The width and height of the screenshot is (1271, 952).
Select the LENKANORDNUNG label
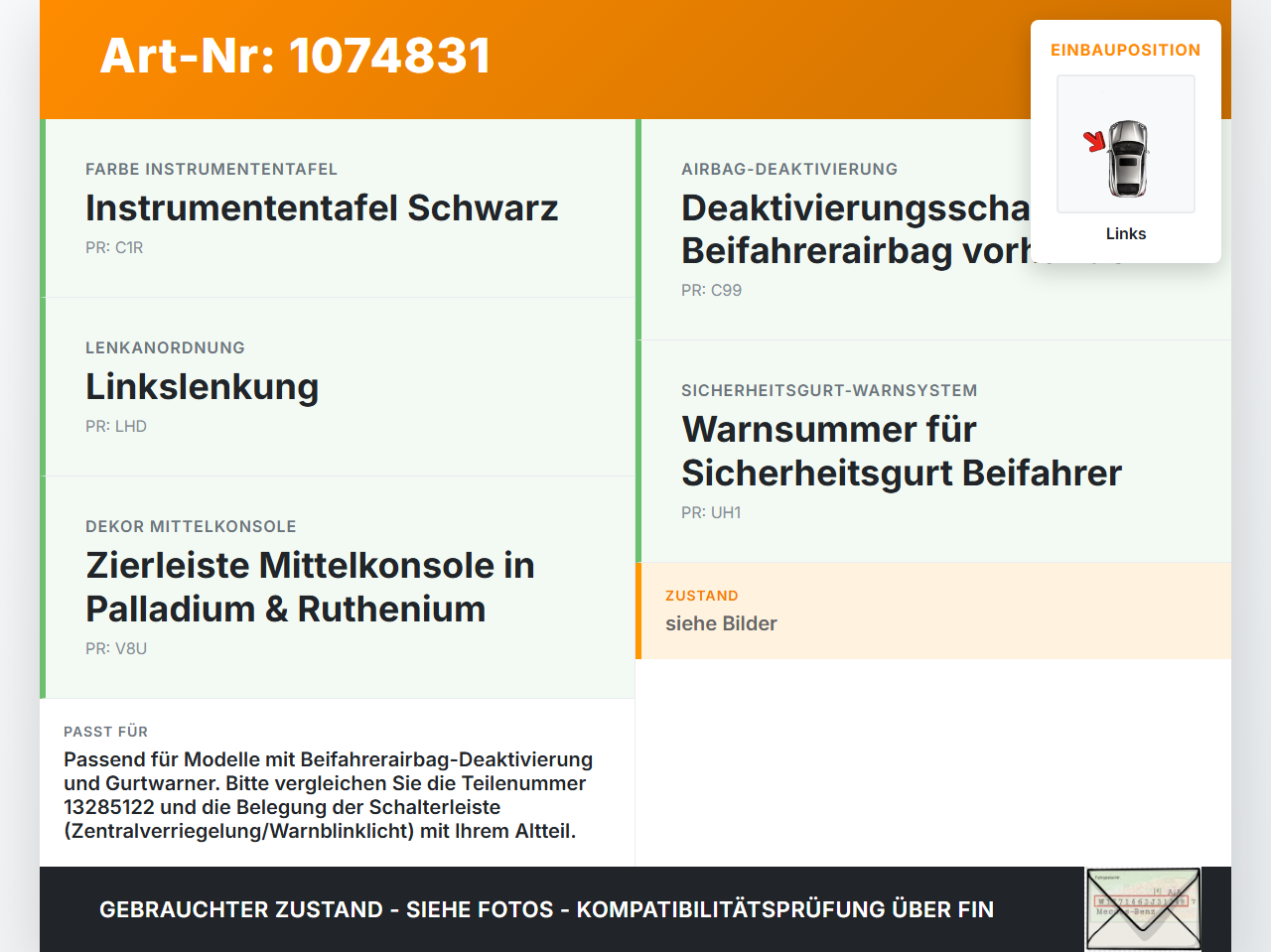pos(165,347)
